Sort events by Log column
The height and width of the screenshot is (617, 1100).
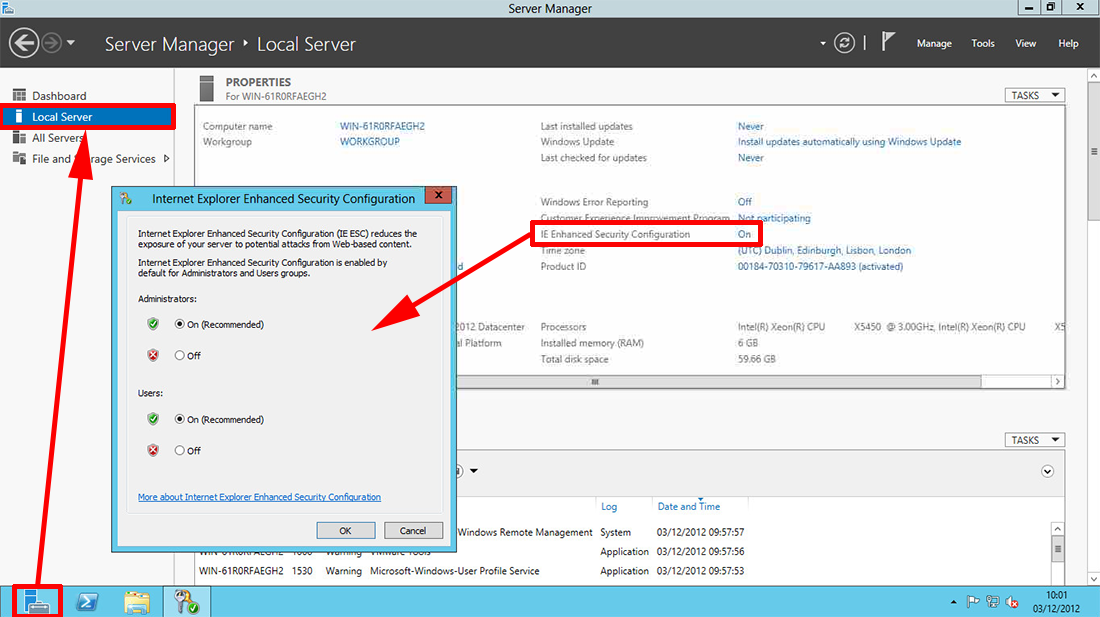[x=609, y=507]
